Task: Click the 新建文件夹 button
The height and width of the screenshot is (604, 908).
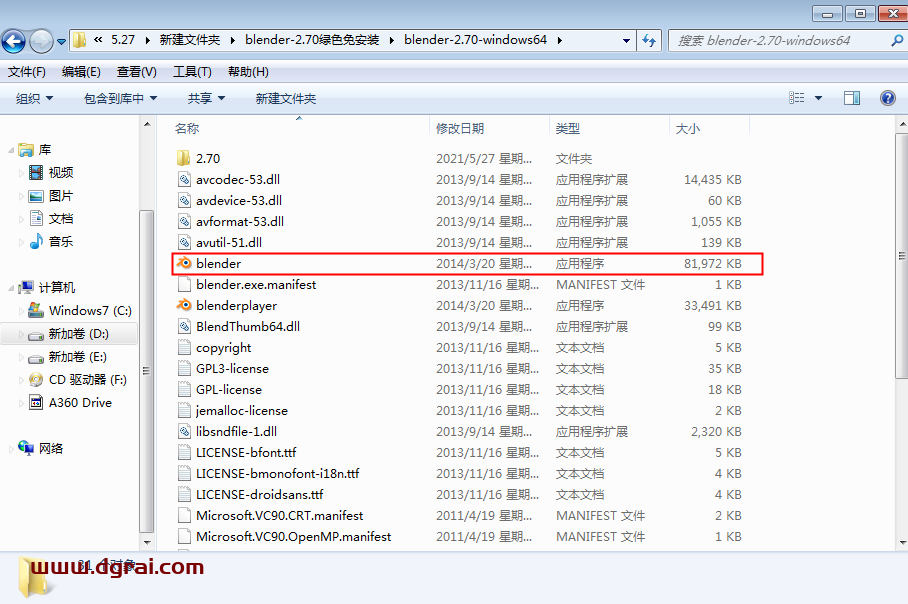Action: point(286,98)
